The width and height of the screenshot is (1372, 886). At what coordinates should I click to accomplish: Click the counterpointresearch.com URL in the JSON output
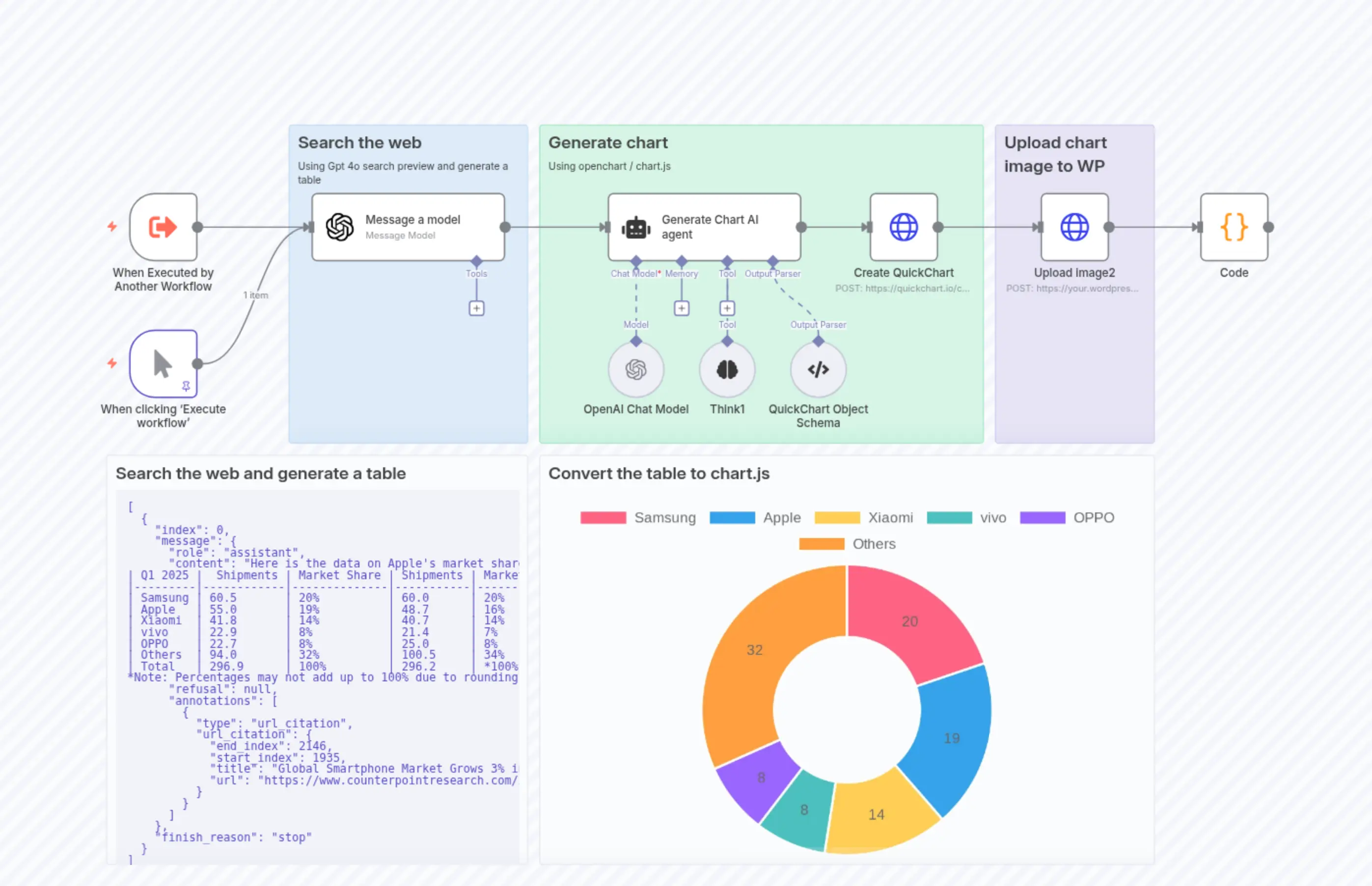click(x=391, y=781)
